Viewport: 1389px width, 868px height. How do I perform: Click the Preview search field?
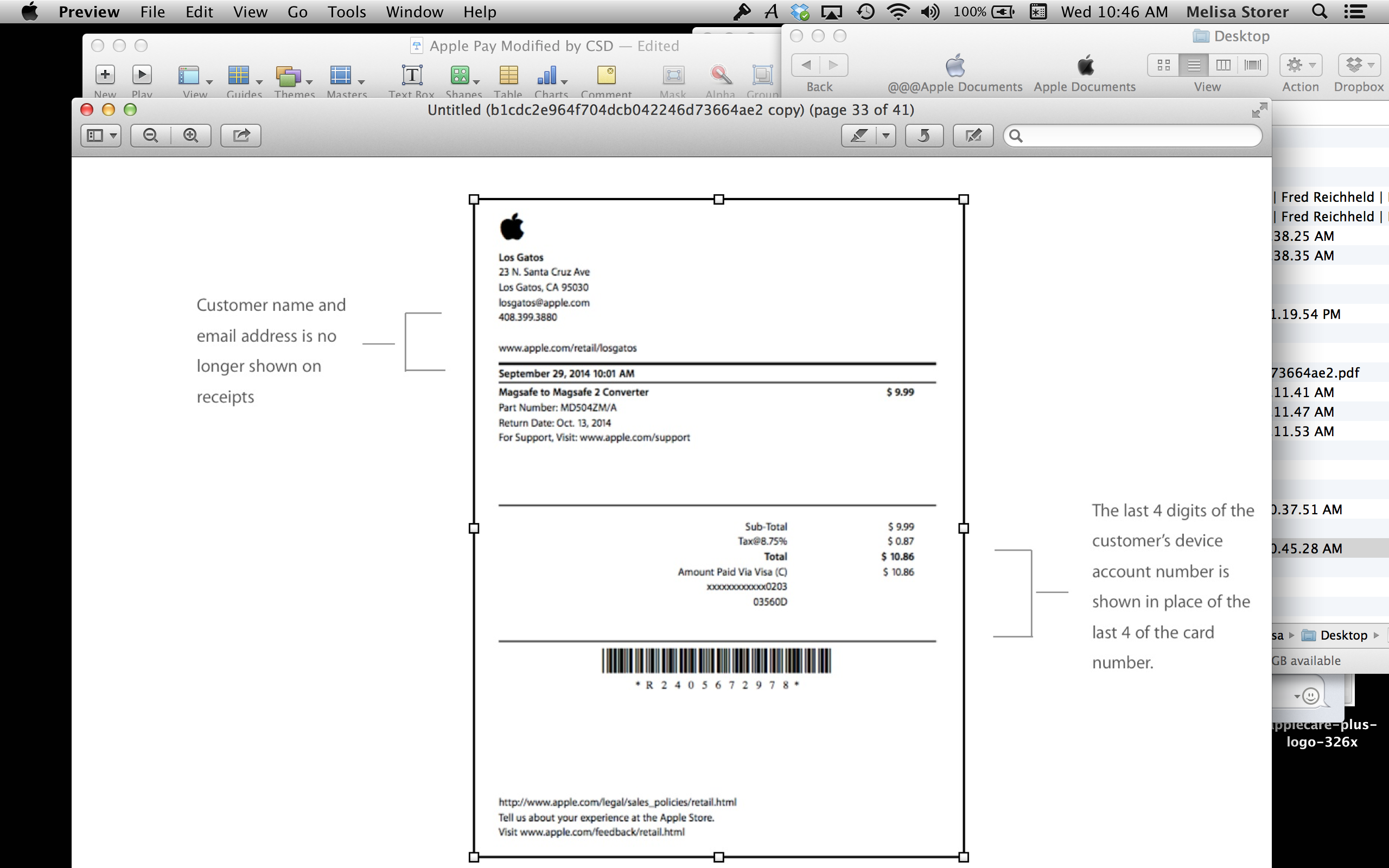coord(1132,136)
